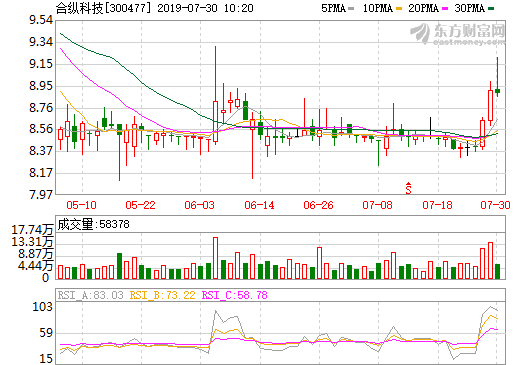This screenshot has width=520, height=365.
Task: Select the 05-10 date label
Action: pos(81,205)
